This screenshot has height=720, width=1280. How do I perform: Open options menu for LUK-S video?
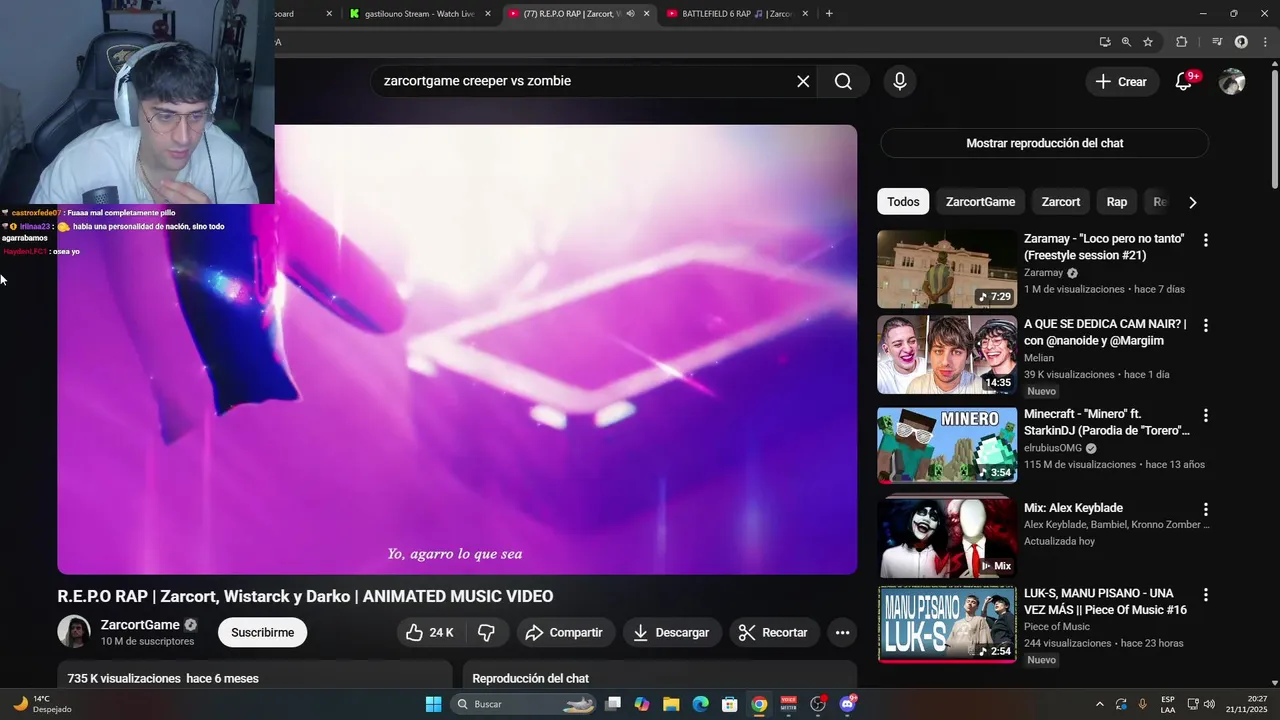pos(1205,595)
